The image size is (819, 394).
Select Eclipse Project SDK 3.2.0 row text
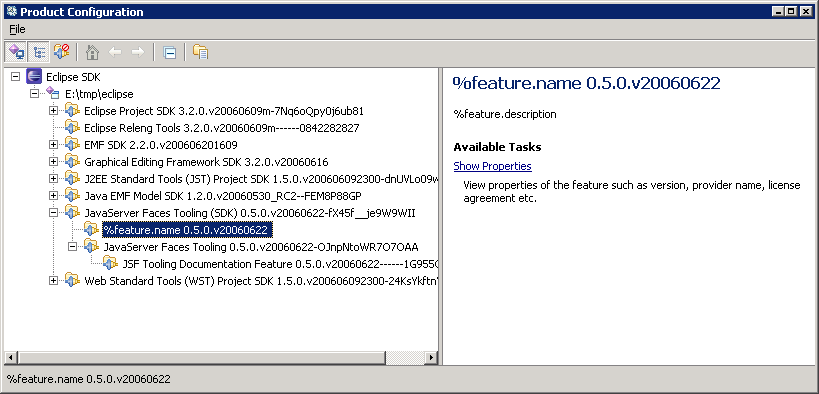click(x=224, y=111)
